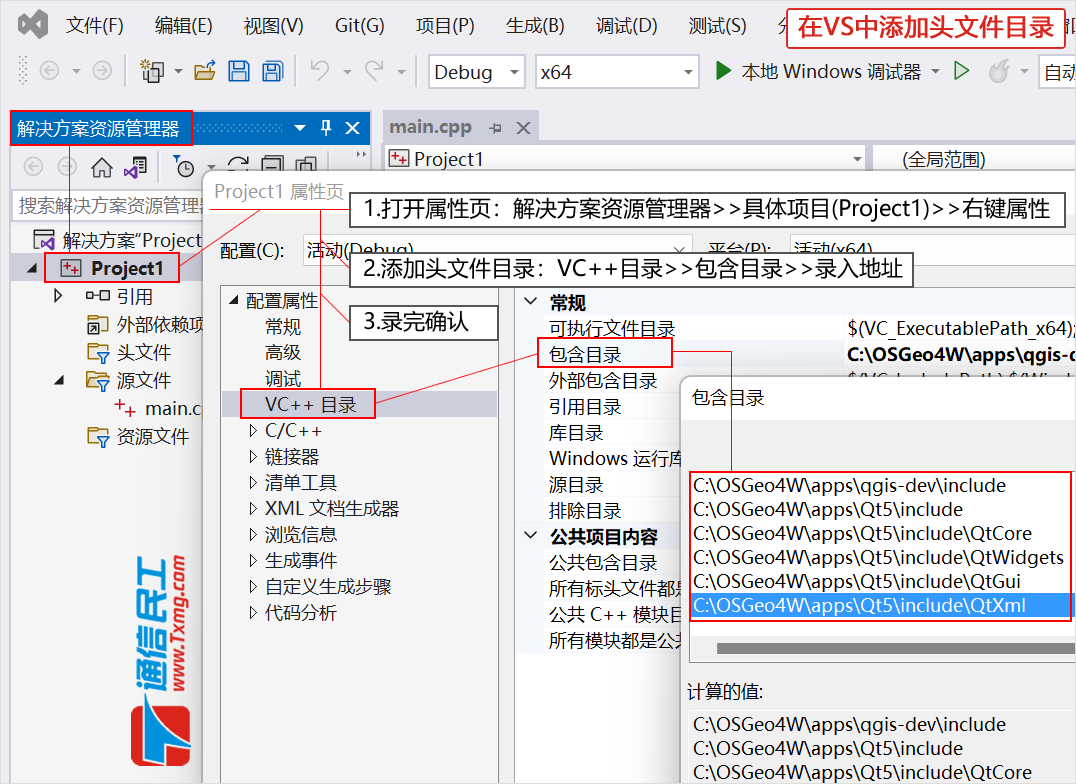1076x784 pixels.
Task: Select 高级 under configuration properties
Action: click(x=283, y=353)
